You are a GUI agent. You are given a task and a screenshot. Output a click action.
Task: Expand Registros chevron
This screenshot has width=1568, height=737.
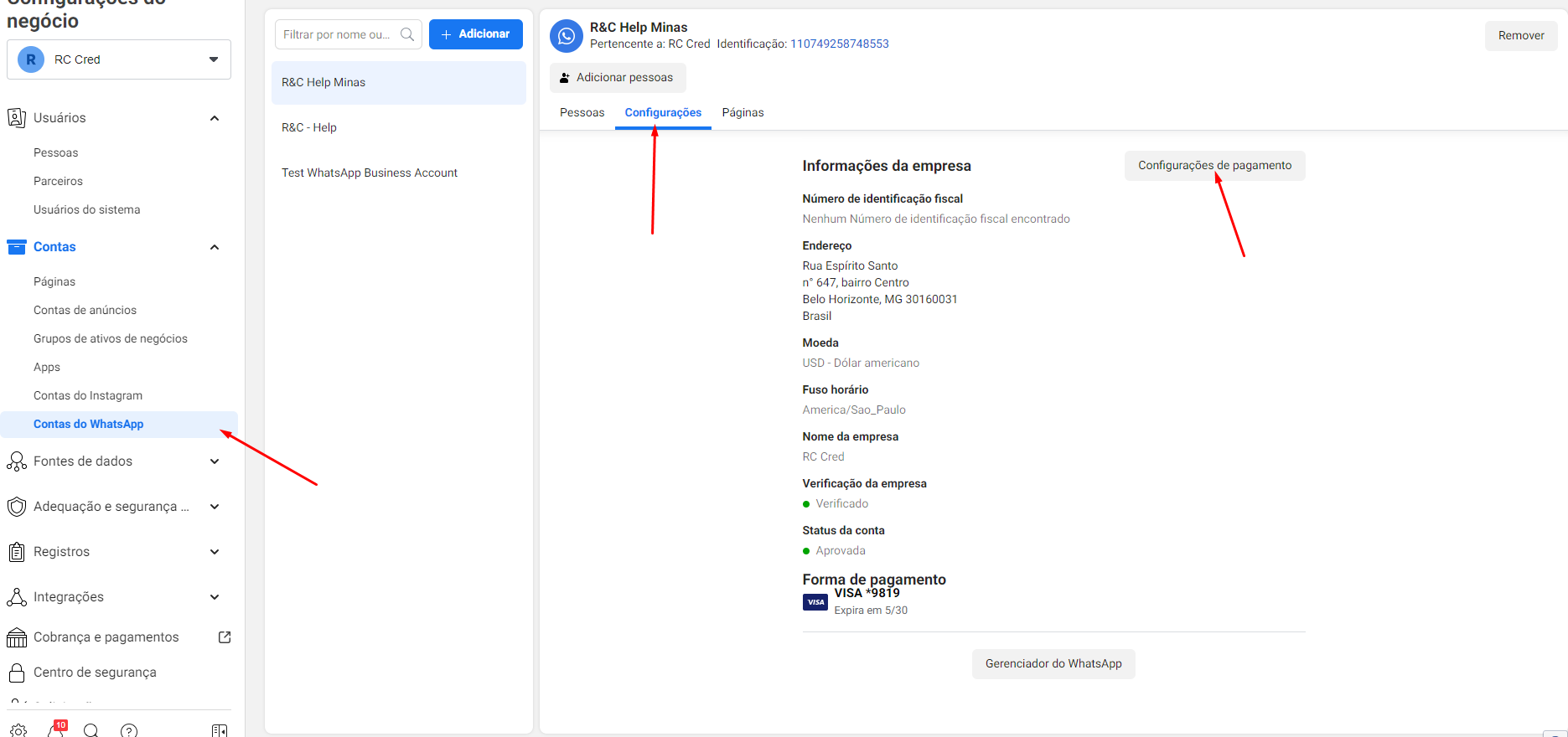coord(215,552)
